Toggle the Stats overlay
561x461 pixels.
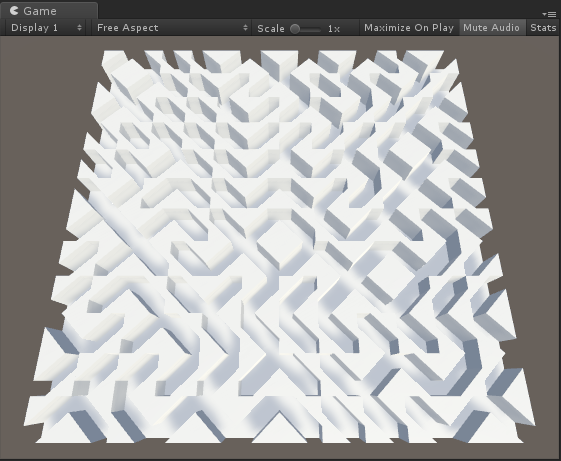(543, 28)
